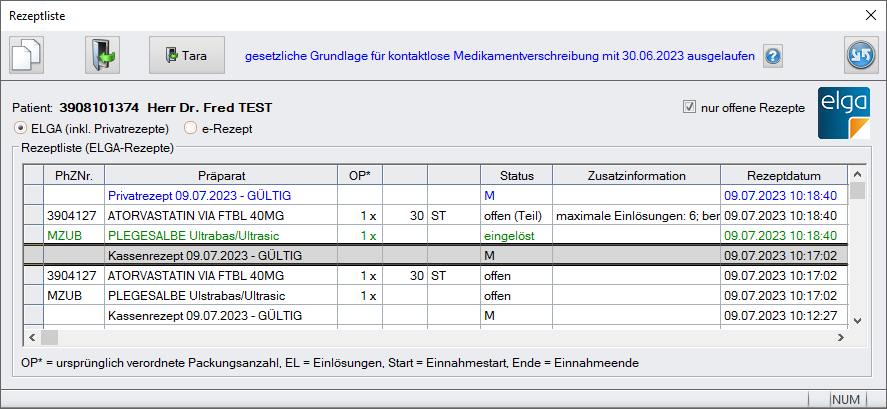Click the ELGA logo icon

(x=844, y=112)
